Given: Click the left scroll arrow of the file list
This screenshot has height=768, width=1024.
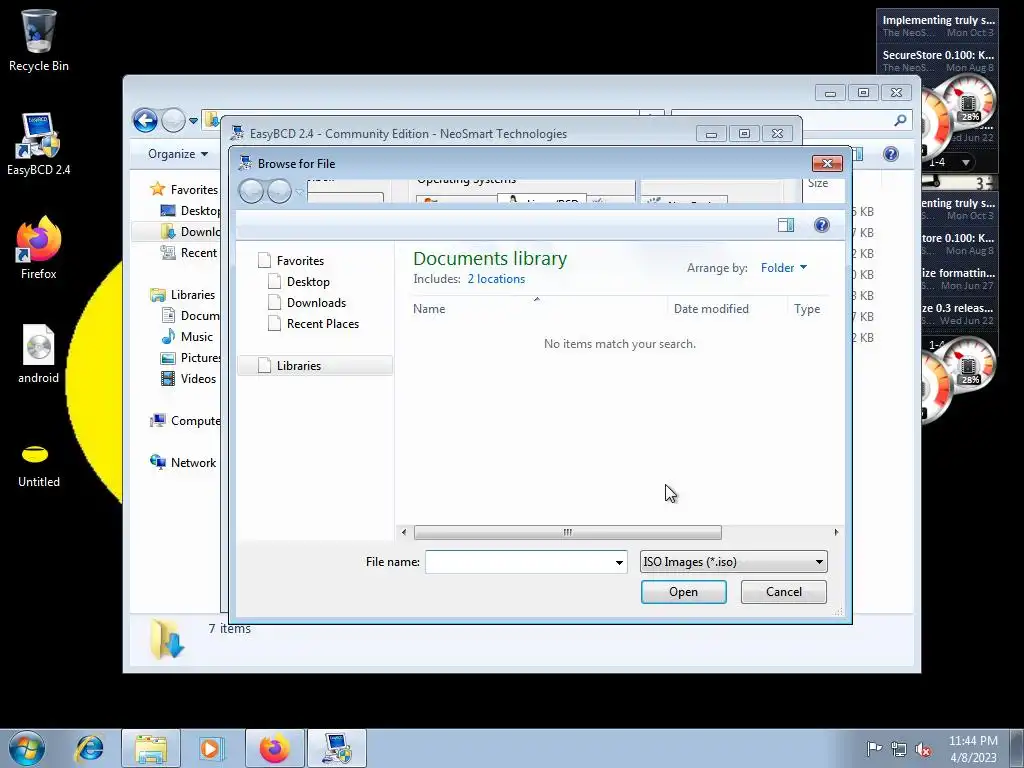Looking at the screenshot, I should click(x=404, y=532).
